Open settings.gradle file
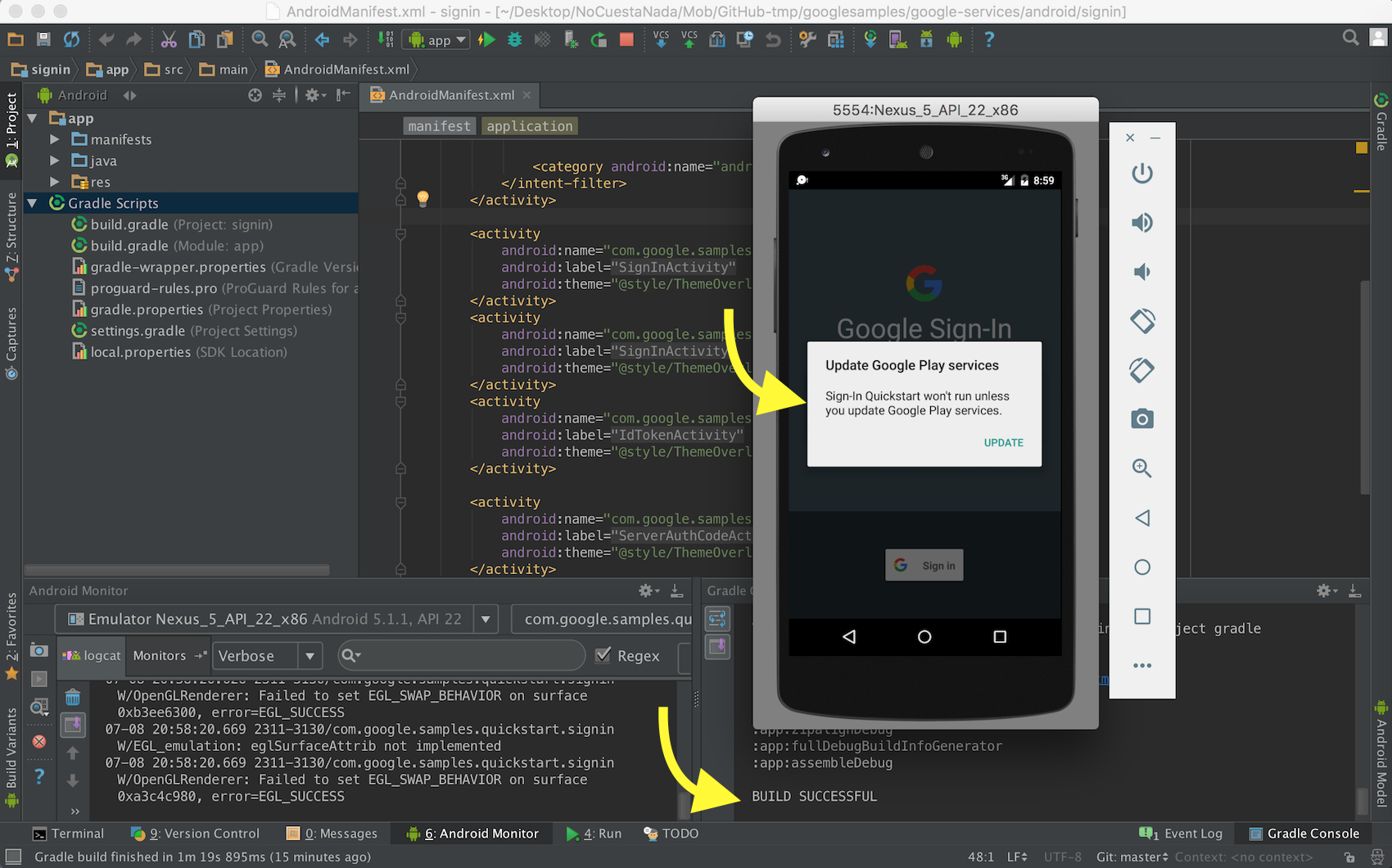Viewport: 1392px width, 868px height. click(x=184, y=331)
